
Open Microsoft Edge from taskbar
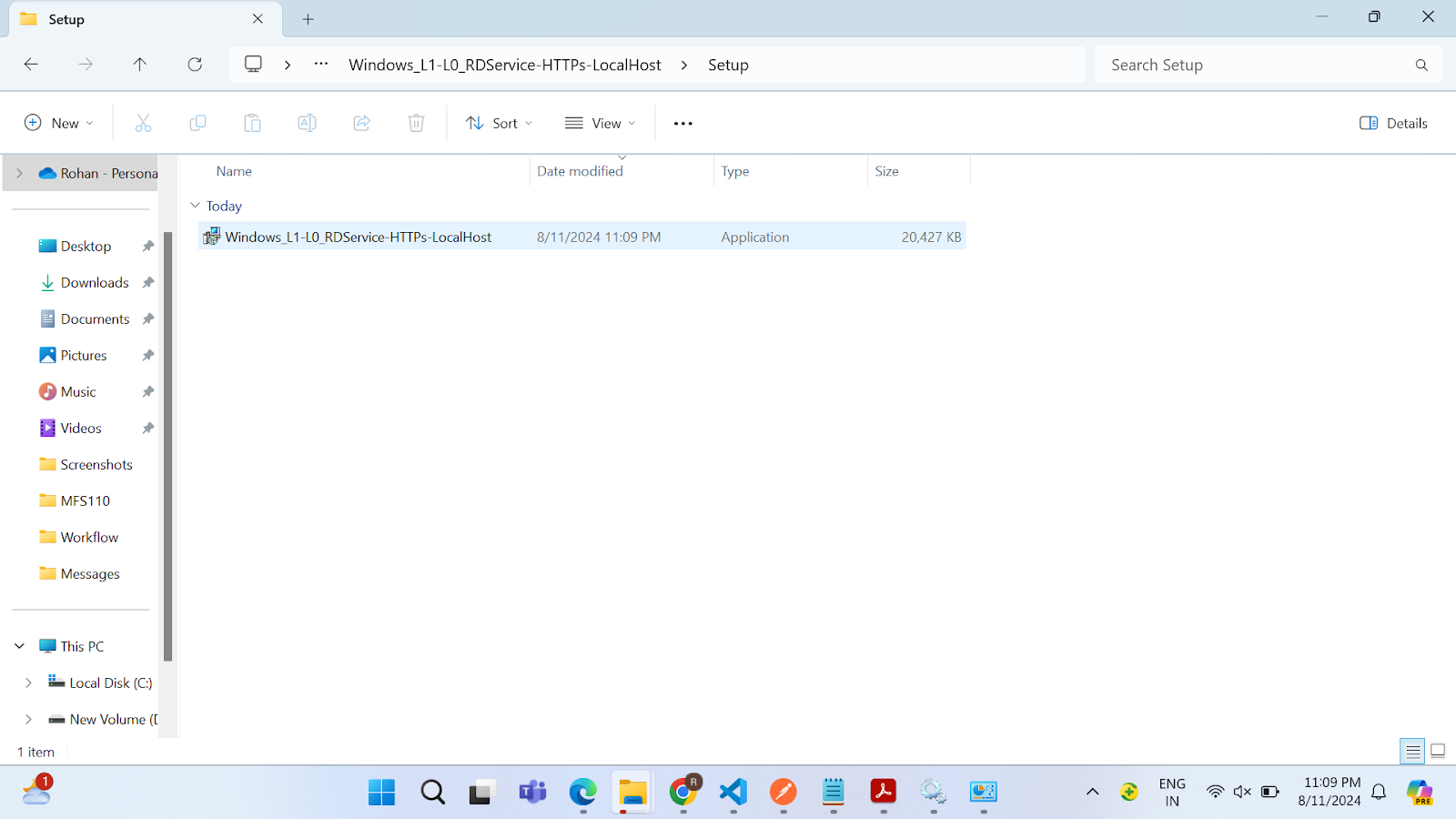click(582, 792)
